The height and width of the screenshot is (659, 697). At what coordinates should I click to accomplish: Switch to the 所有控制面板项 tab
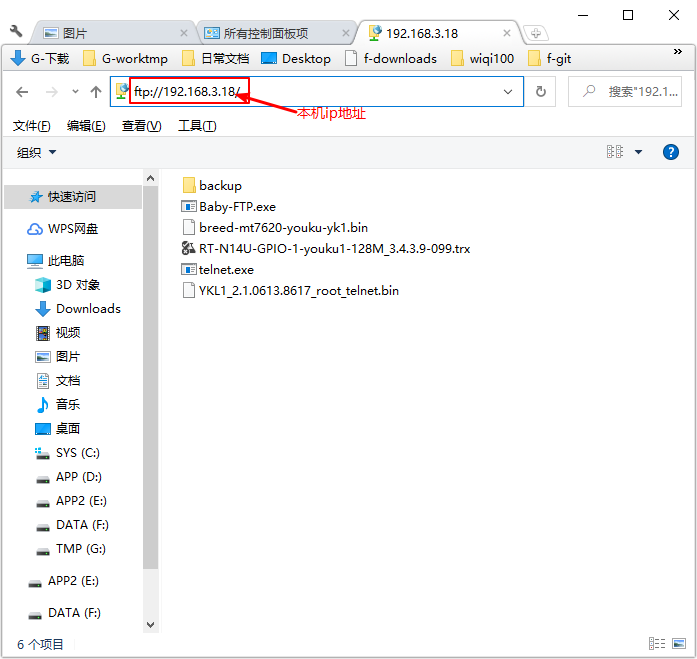pyautogui.click(x=276, y=33)
